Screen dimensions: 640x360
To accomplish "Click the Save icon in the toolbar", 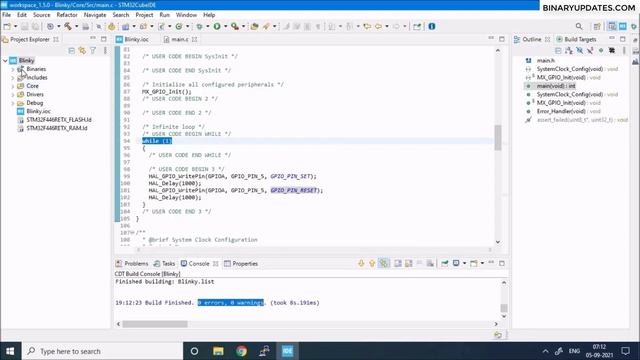I will click(24, 27).
